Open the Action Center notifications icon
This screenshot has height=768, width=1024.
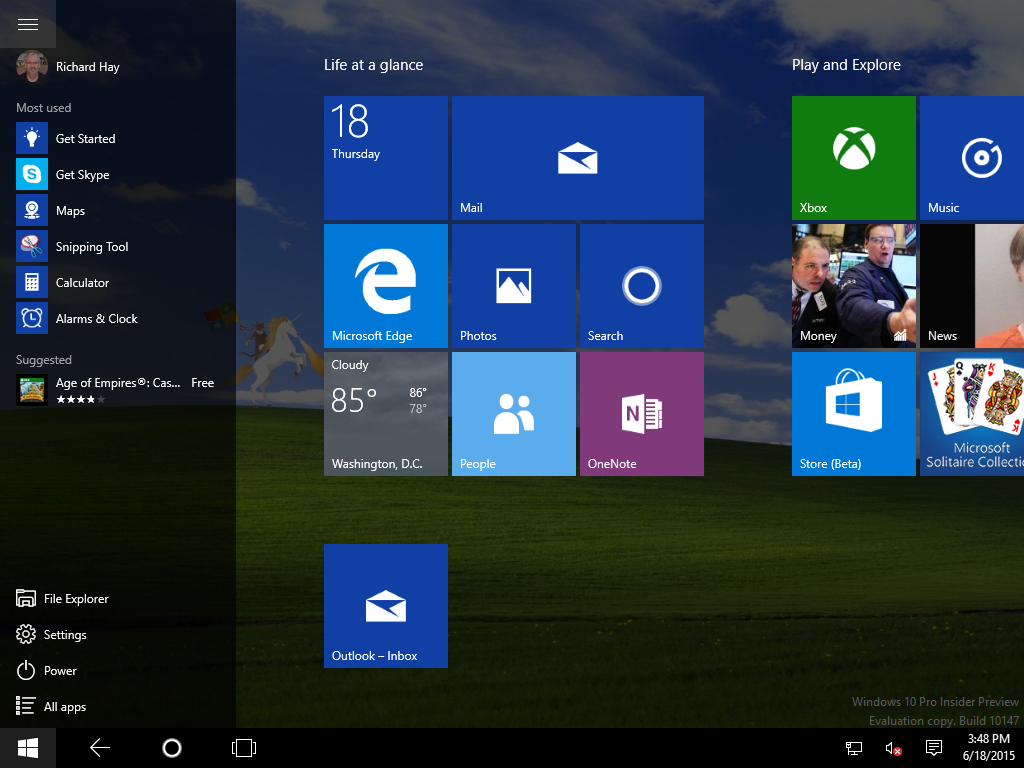(934, 748)
